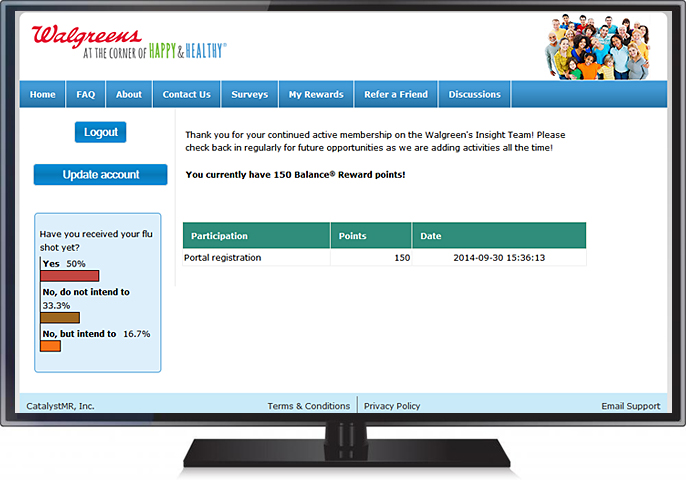Click the red Yes poll result bar
Image resolution: width=686 pixels, height=480 pixels.
(x=69, y=276)
